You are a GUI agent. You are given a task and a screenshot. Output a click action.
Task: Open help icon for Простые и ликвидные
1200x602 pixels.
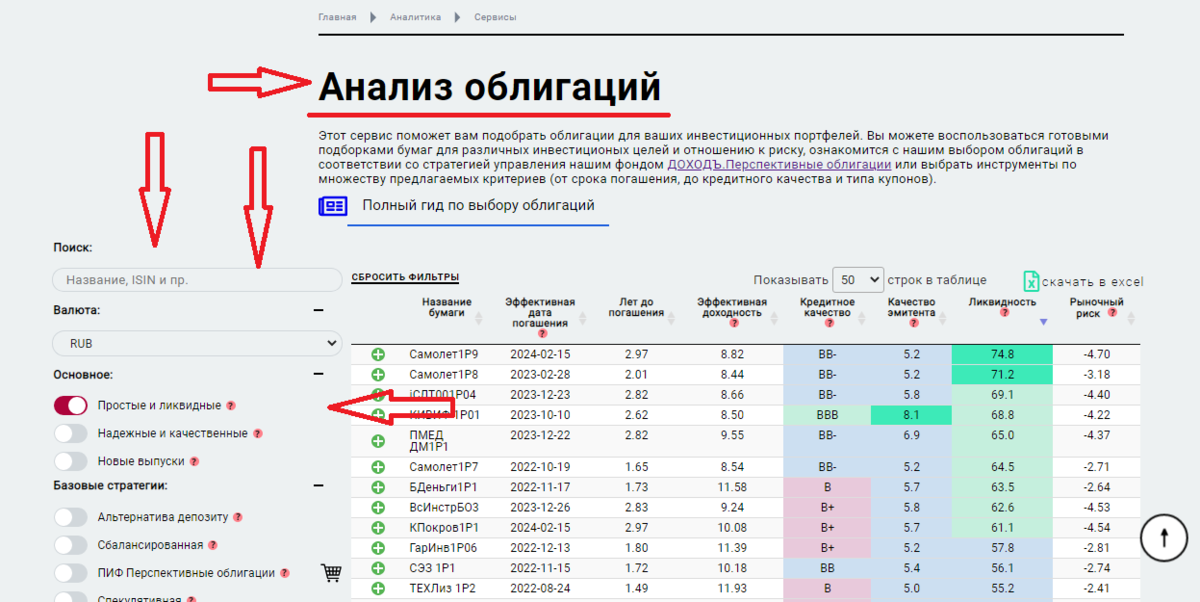(231, 406)
